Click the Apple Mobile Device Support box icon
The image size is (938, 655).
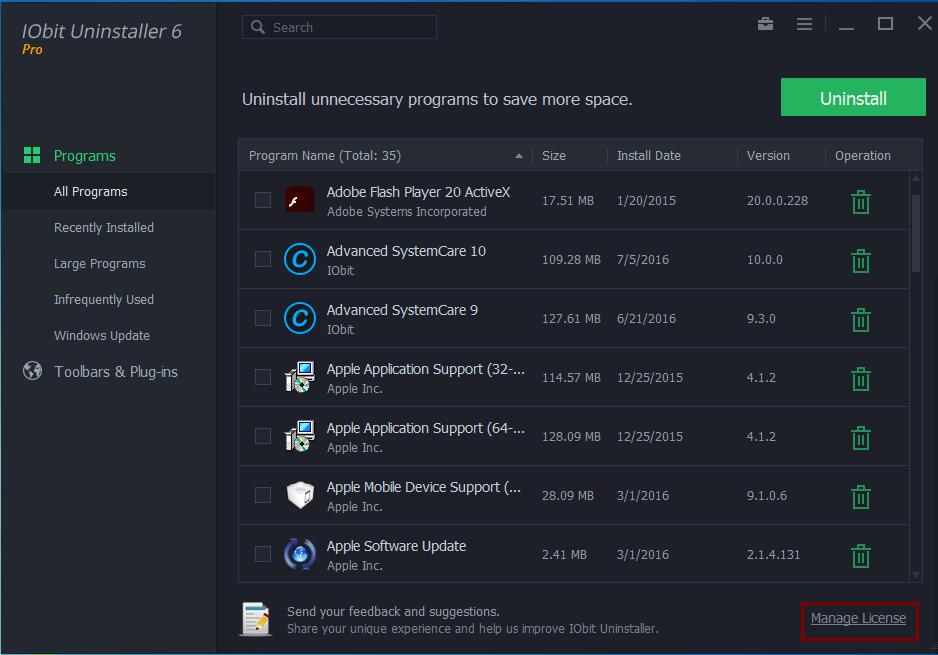pos(300,495)
